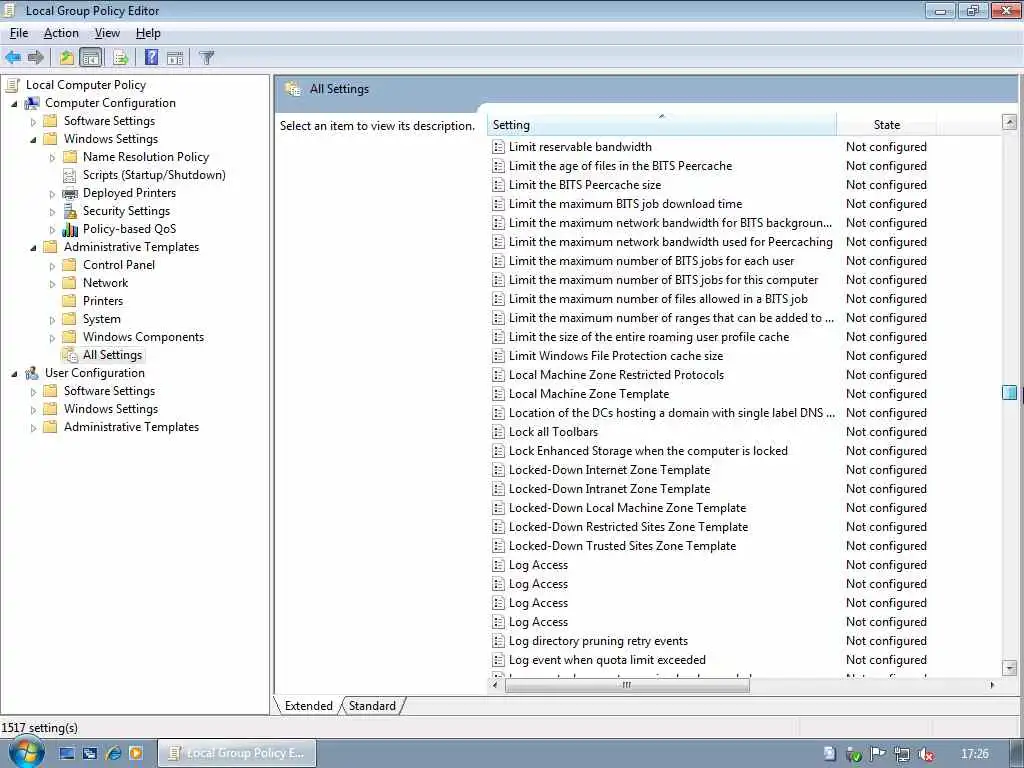Image resolution: width=1024 pixels, height=768 pixels.
Task: Click the Security Settings shield icon
Action: (70, 211)
